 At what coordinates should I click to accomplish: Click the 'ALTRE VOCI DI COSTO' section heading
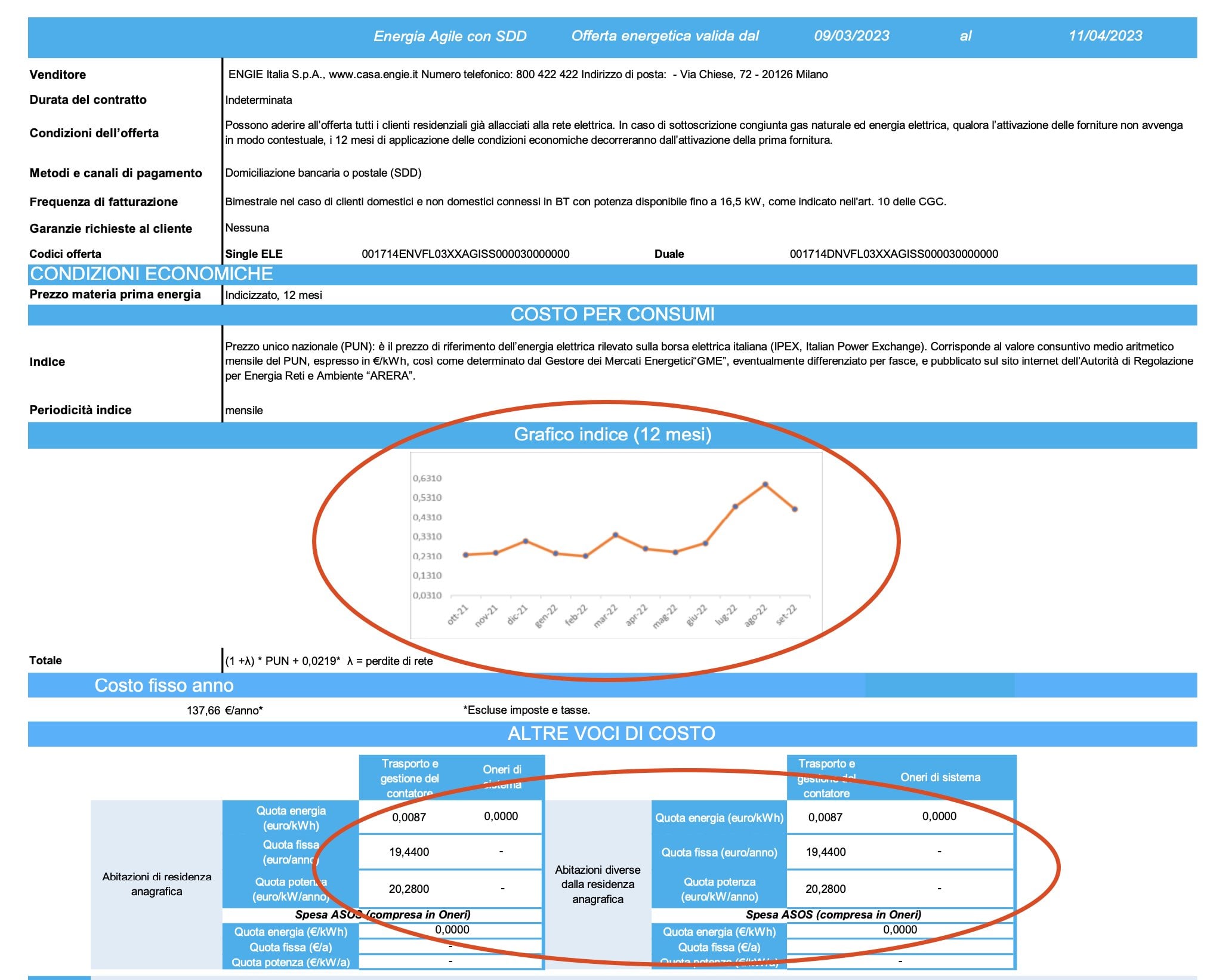click(612, 734)
